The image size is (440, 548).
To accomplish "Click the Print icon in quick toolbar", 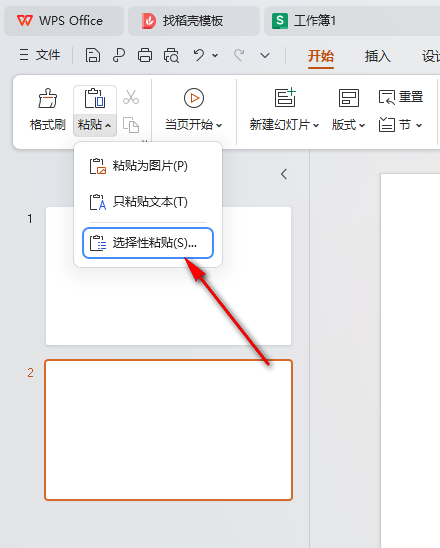I will coord(145,55).
